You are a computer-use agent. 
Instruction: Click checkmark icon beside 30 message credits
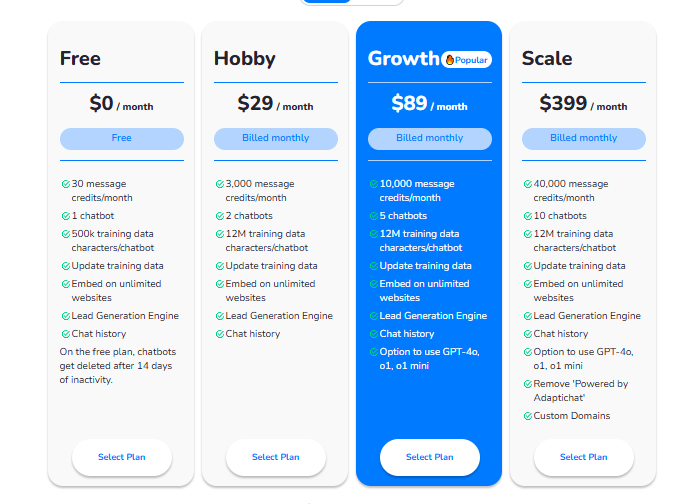click(66, 184)
